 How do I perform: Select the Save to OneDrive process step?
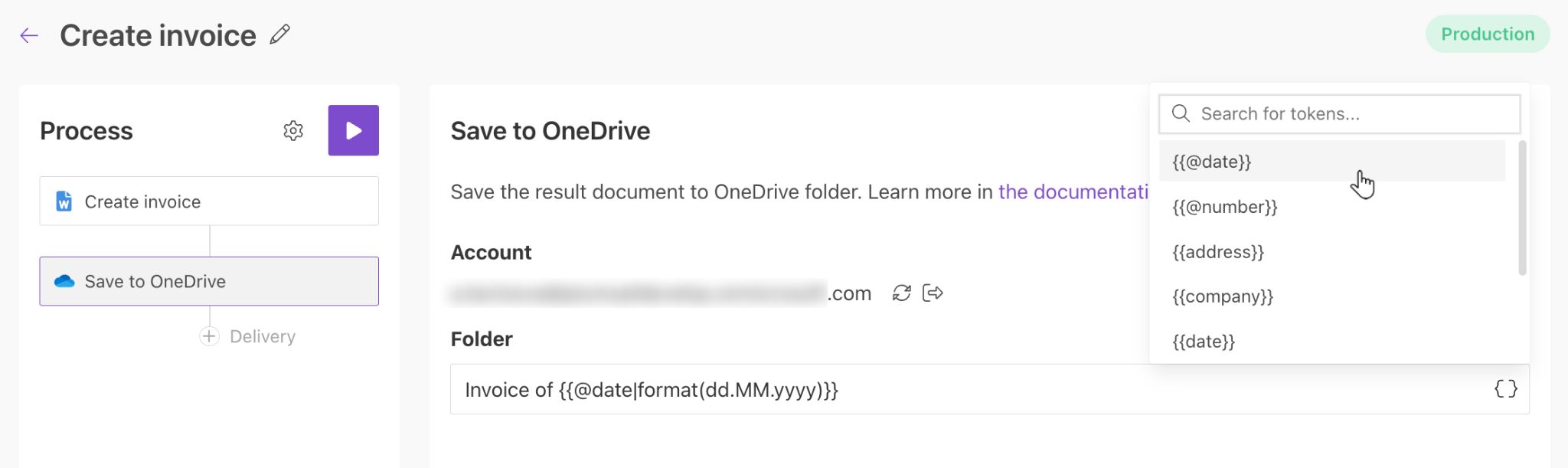tap(208, 281)
